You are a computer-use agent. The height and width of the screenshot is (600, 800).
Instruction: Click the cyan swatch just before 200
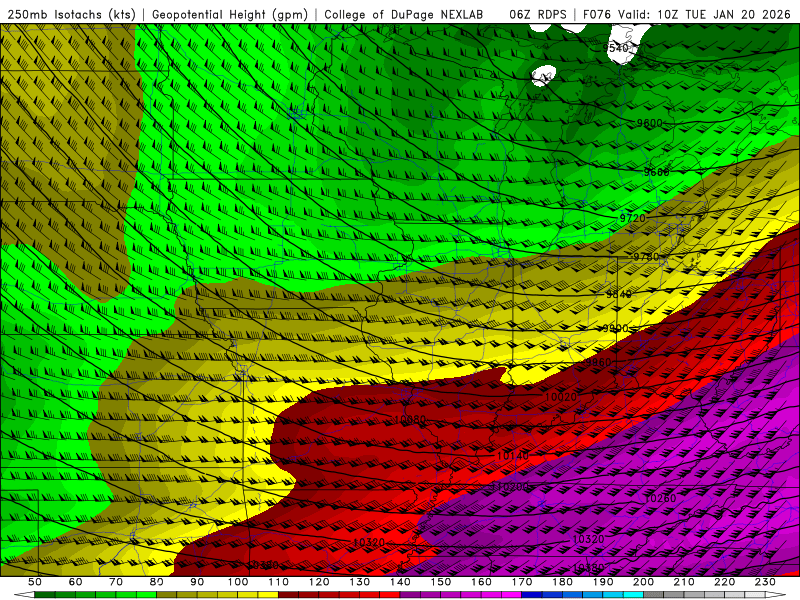click(x=633, y=595)
